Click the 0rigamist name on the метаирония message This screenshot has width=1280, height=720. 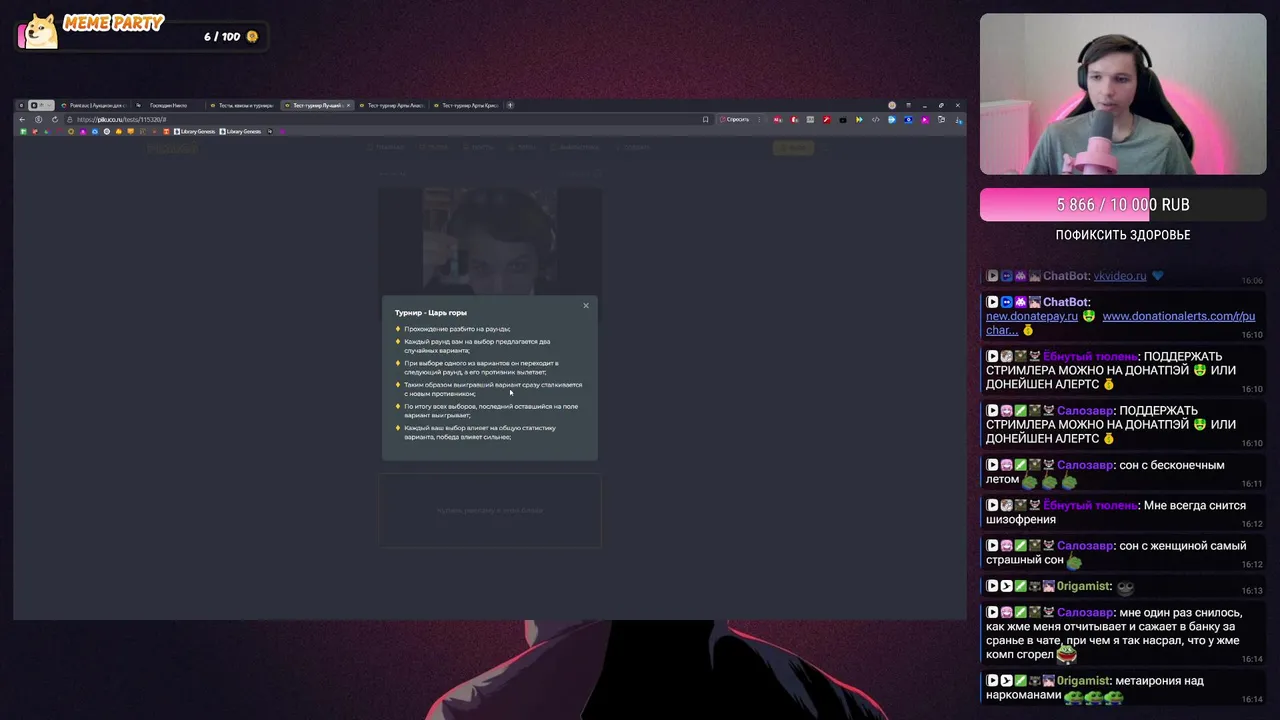[1084, 681]
